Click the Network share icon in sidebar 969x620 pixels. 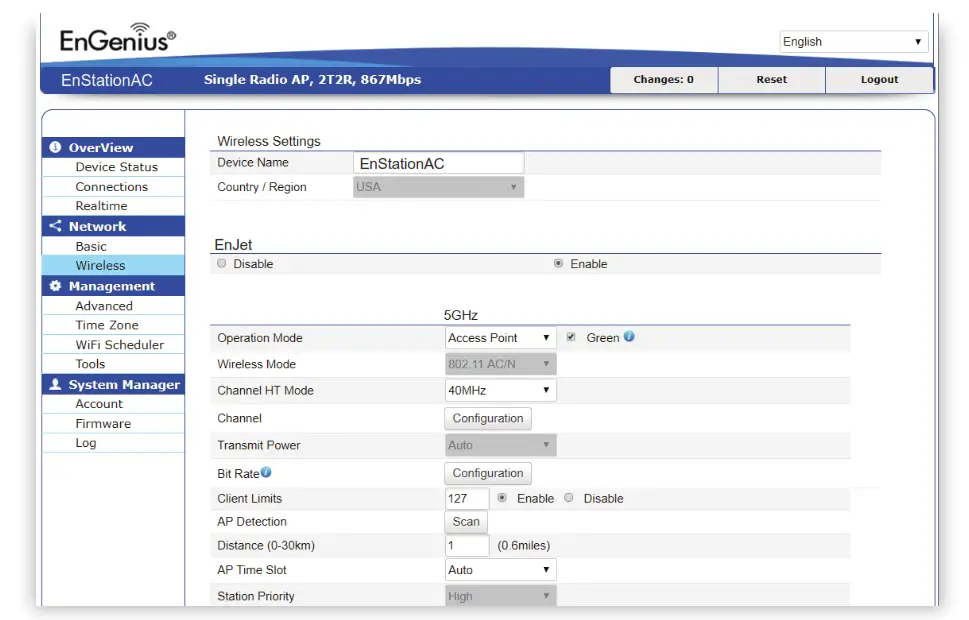[55, 226]
